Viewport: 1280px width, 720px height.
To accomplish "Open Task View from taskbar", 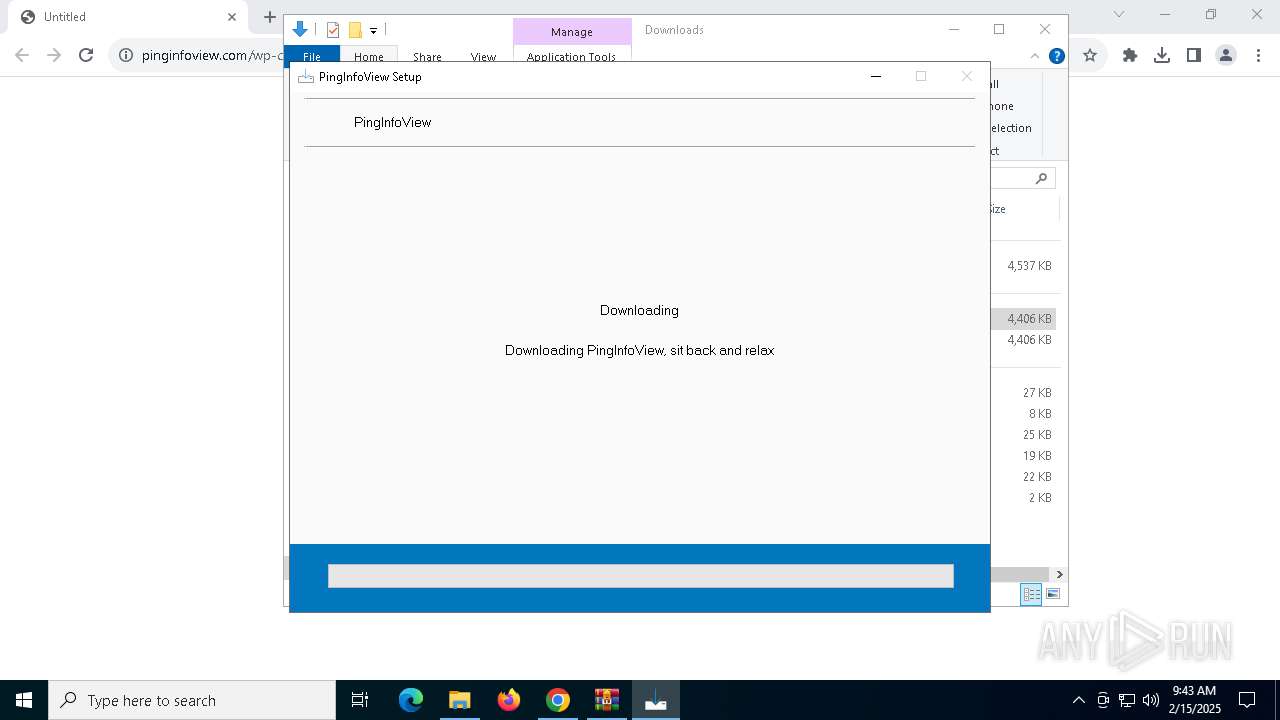I will tap(360, 700).
